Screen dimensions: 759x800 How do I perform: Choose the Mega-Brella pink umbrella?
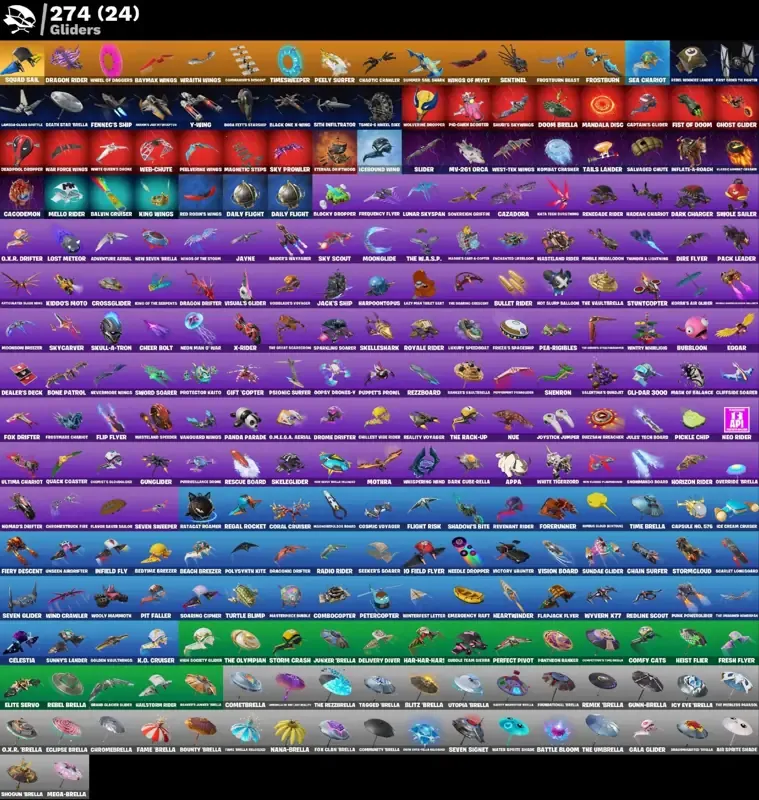coord(67,777)
